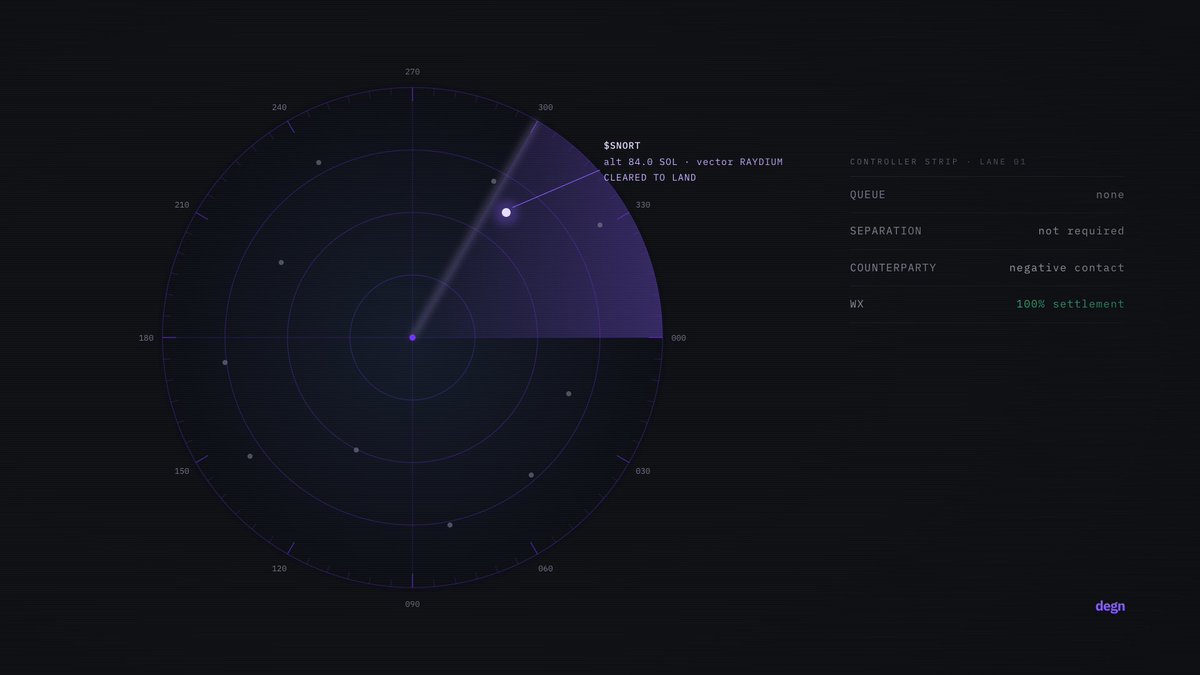Click the 030 bearing label
This screenshot has height=675, width=1200.
643,471
